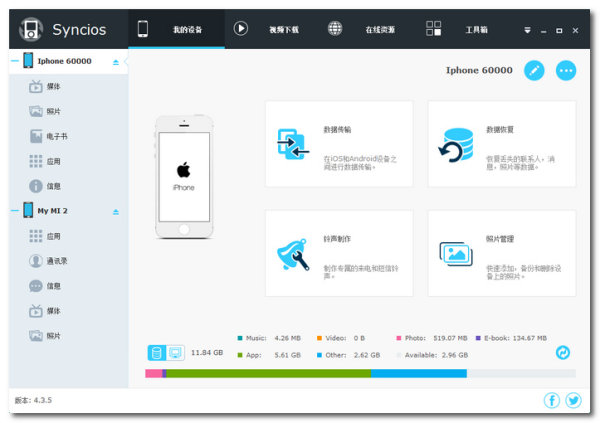Open the Twitter icon link
Image resolution: width=600 pixels, height=423 pixels.
[573, 400]
